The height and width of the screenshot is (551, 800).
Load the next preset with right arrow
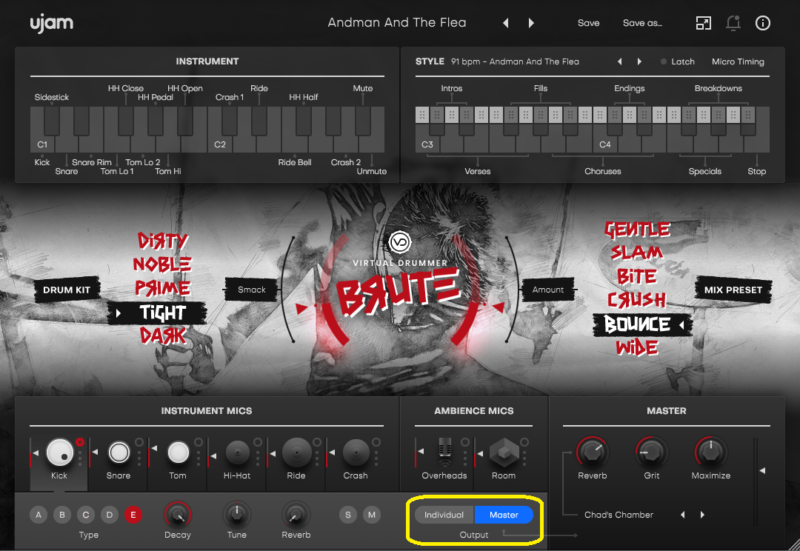click(531, 23)
